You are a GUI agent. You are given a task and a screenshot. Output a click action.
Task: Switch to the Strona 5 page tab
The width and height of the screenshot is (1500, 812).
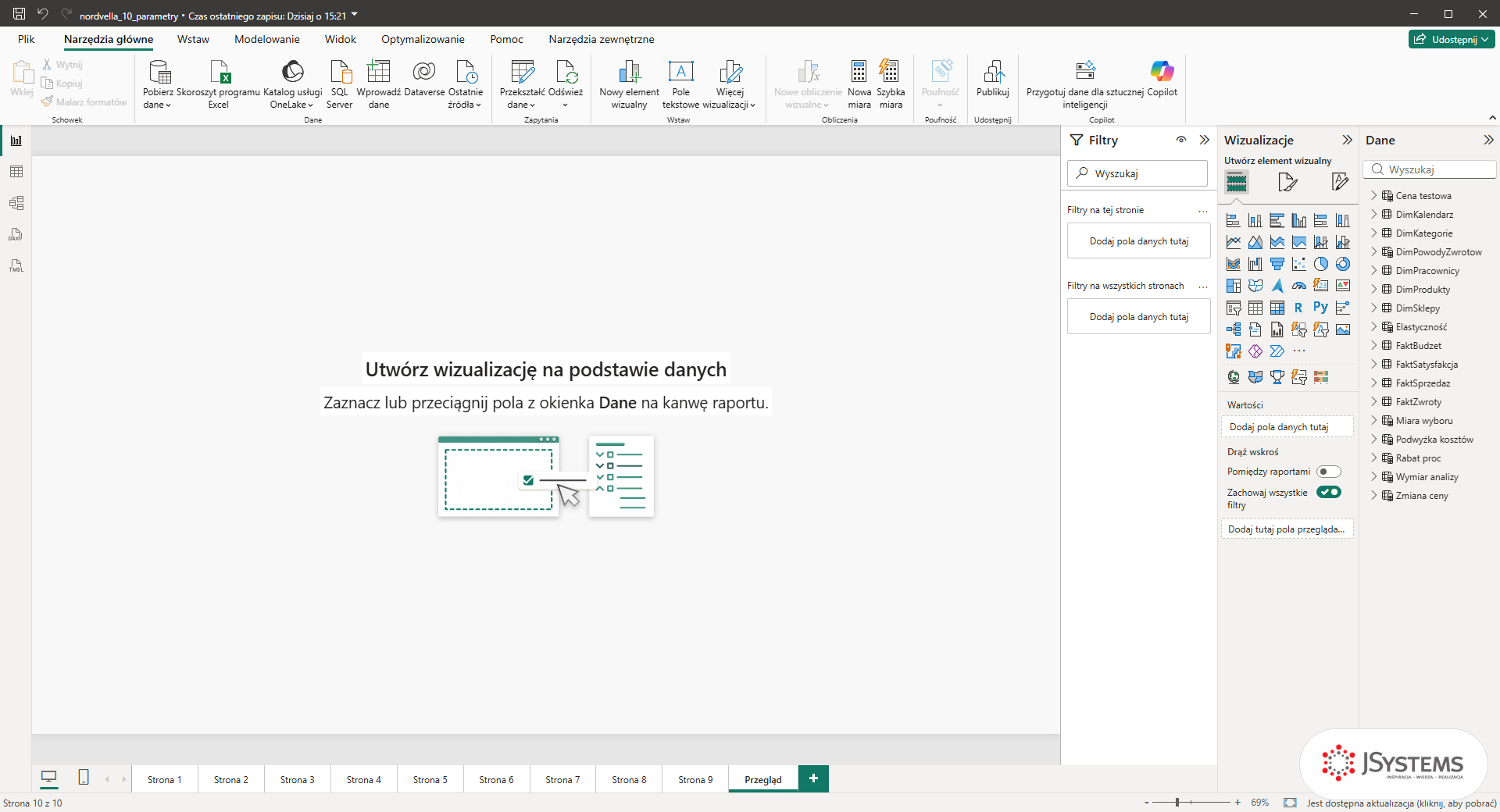click(x=430, y=779)
